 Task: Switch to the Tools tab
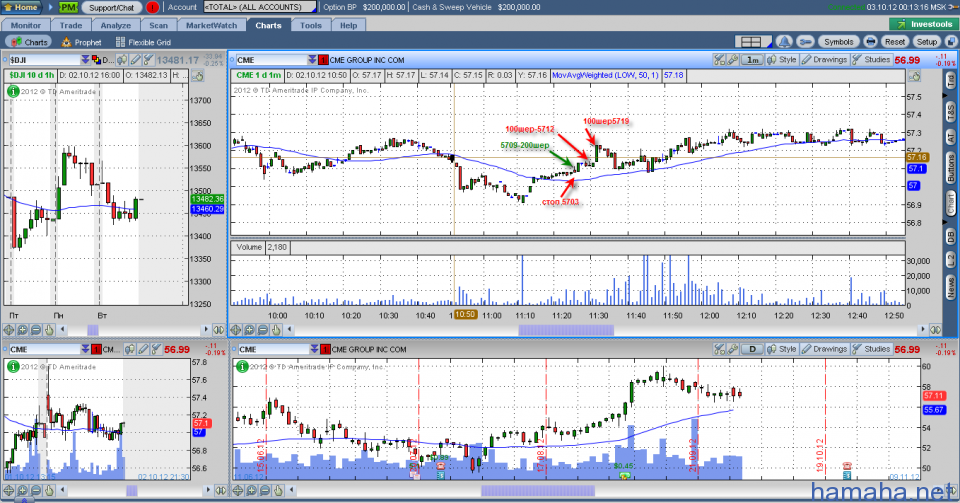tap(310, 25)
